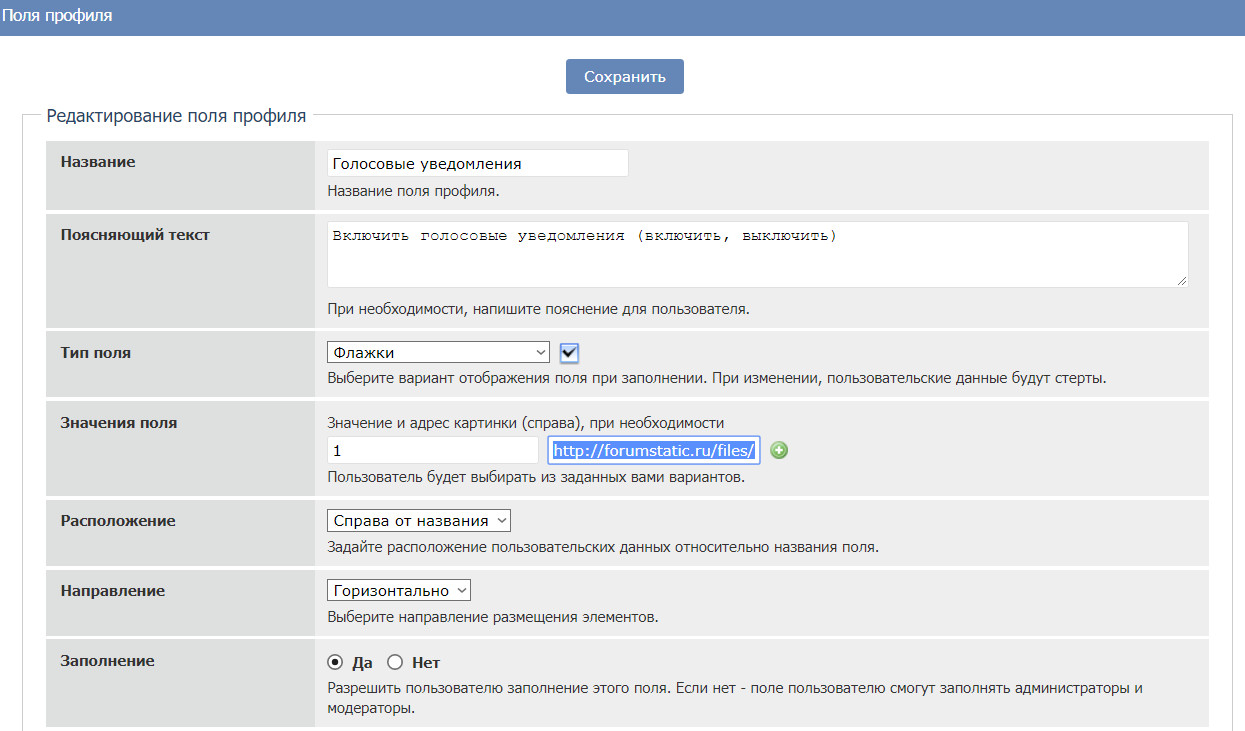Open the Тип поля dropdown showing Флажки
The image size is (1245, 731).
(439, 352)
